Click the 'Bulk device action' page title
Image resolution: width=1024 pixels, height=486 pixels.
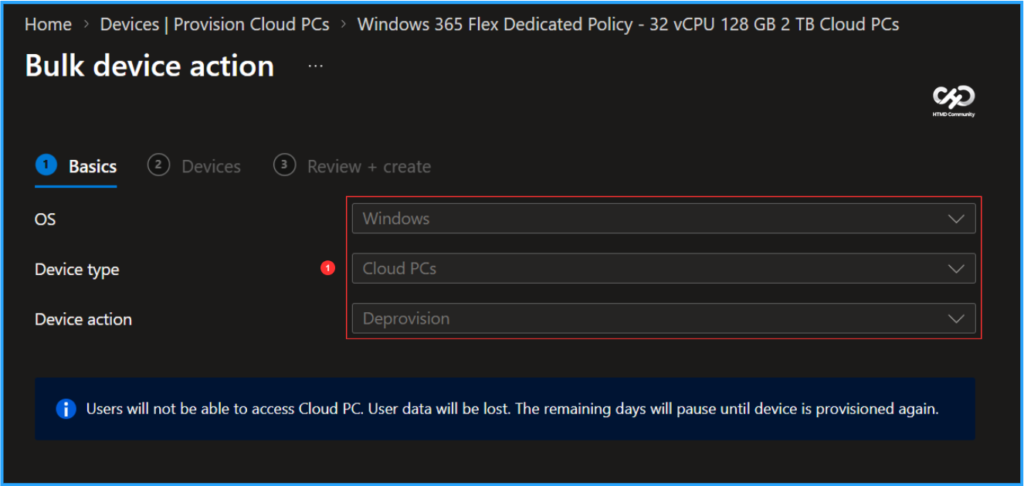tap(150, 67)
